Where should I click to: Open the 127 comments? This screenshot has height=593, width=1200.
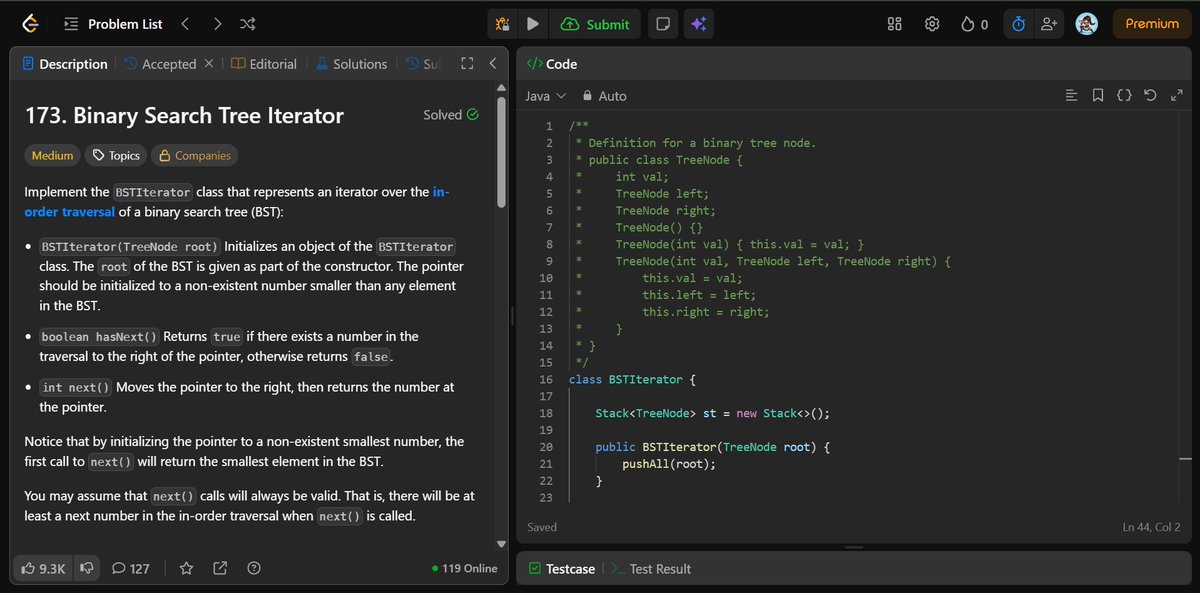pyautogui.click(x=130, y=568)
